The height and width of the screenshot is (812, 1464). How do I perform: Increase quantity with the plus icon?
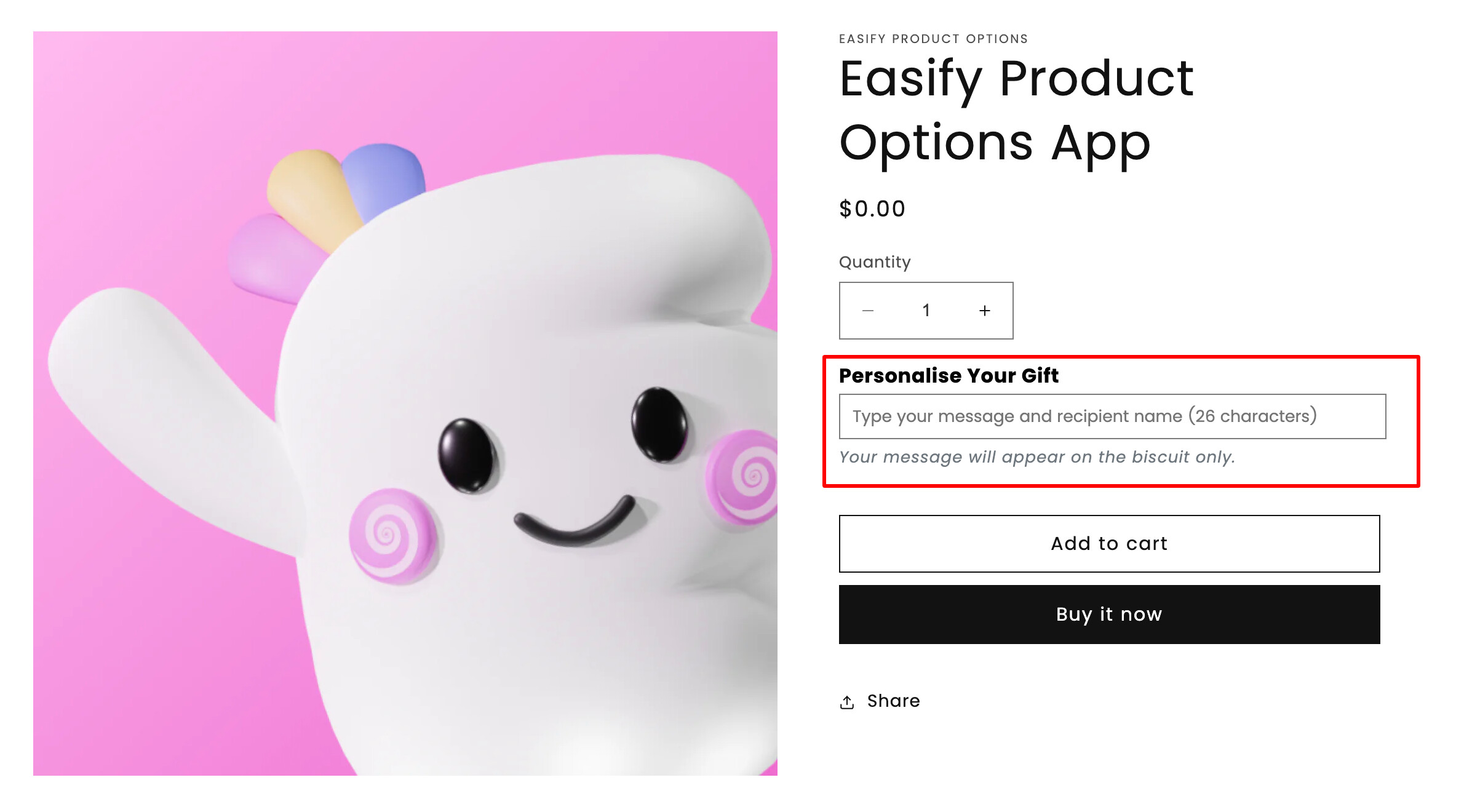coord(985,311)
